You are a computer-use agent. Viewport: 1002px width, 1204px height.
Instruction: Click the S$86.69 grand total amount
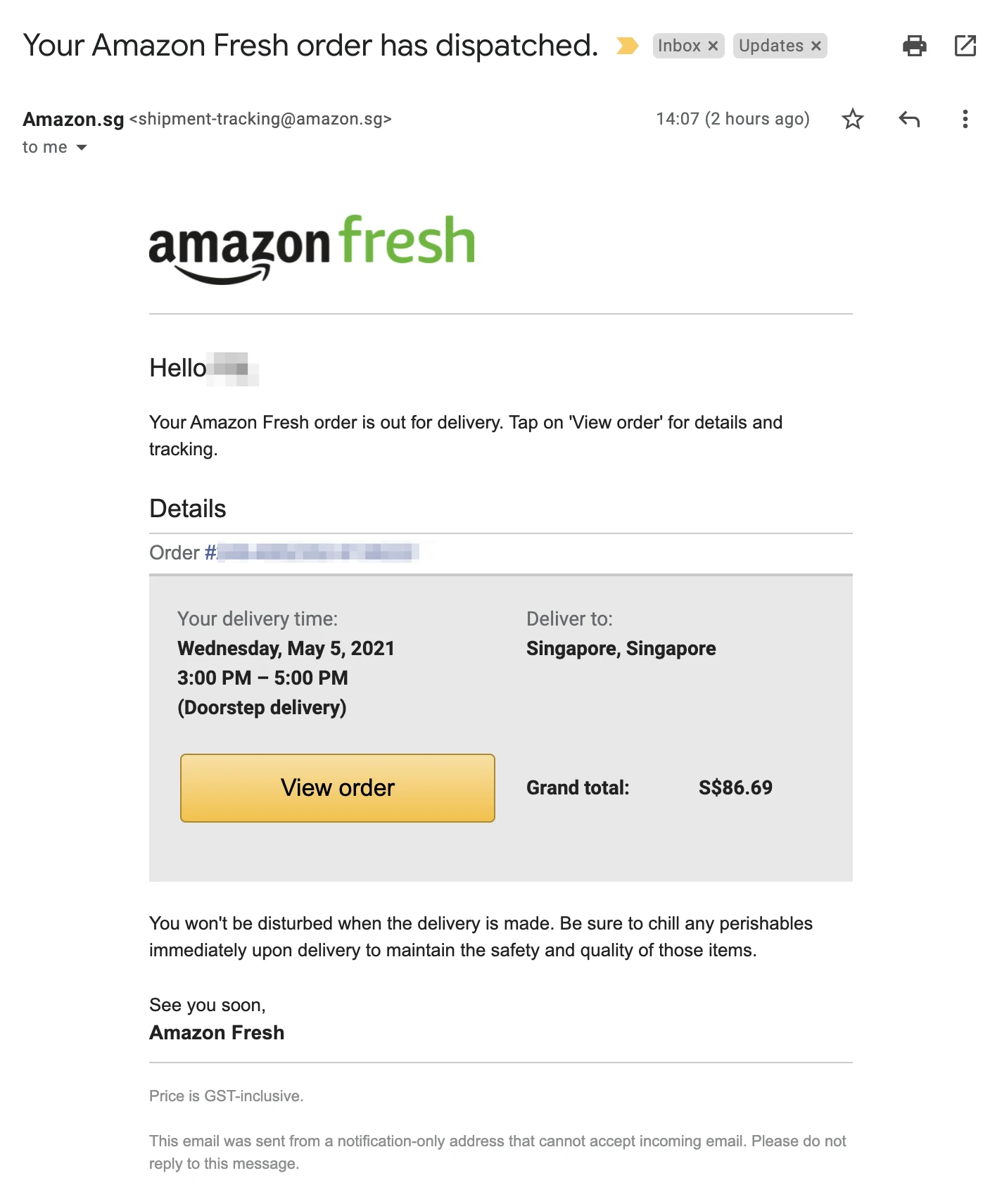coord(735,787)
